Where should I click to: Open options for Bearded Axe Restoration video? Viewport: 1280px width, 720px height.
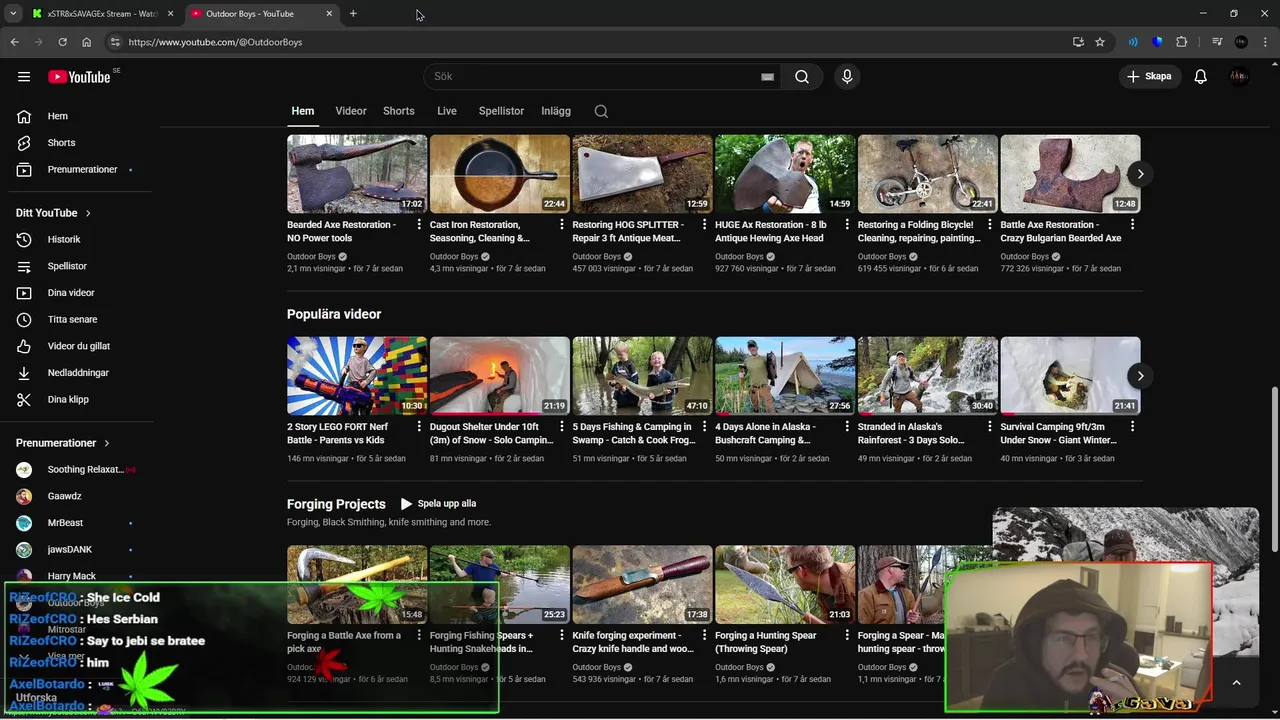click(x=419, y=225)
